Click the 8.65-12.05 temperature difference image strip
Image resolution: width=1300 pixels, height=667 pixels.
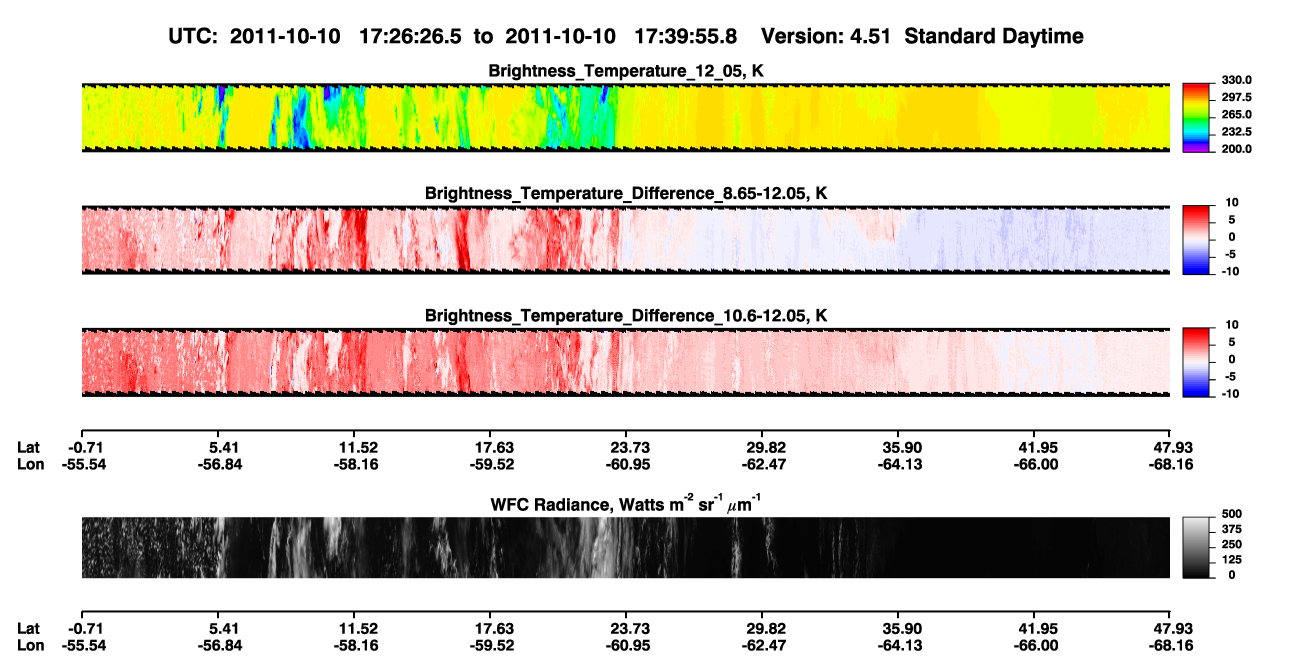click(626, 239)
